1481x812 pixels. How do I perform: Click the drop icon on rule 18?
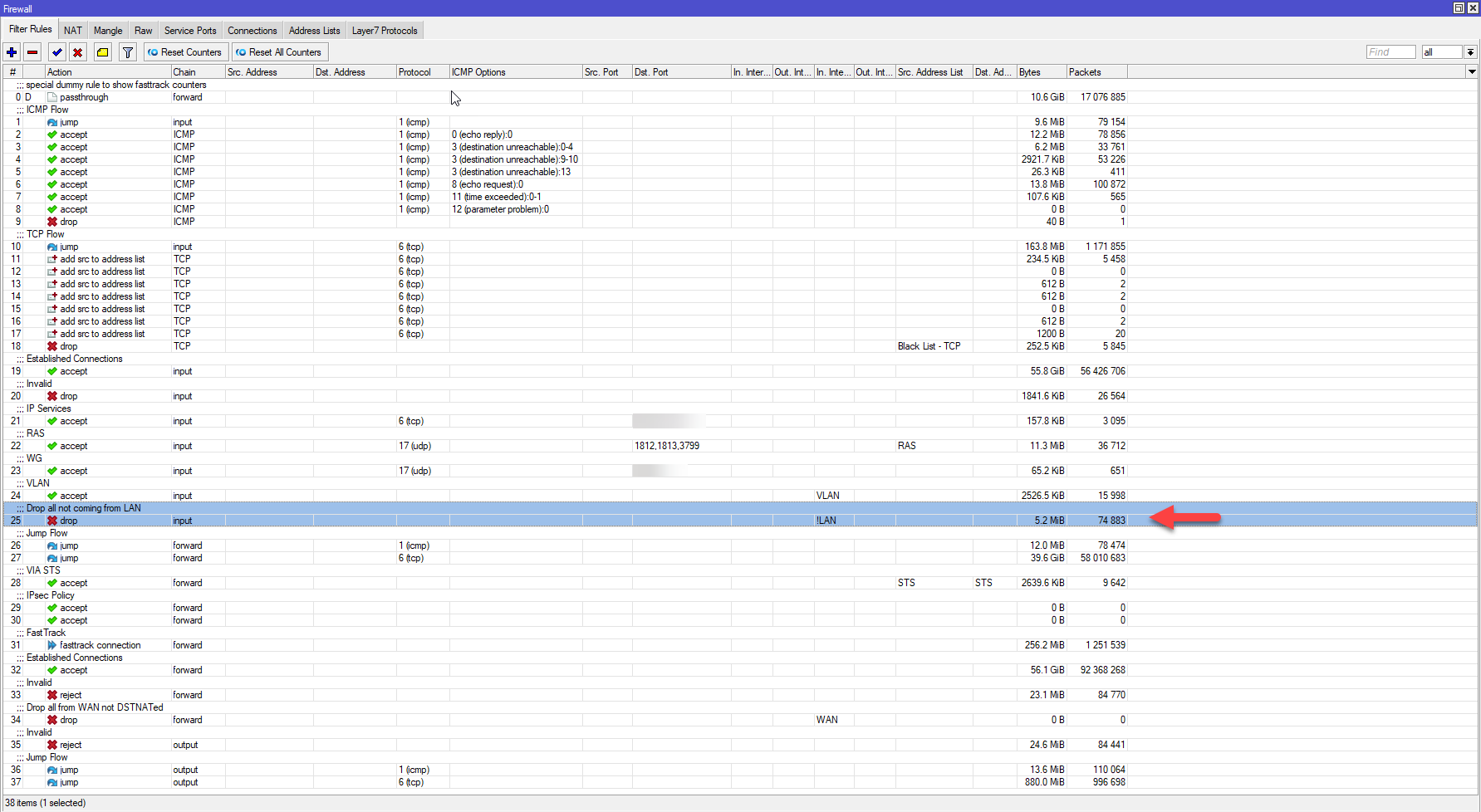[52, 346]
